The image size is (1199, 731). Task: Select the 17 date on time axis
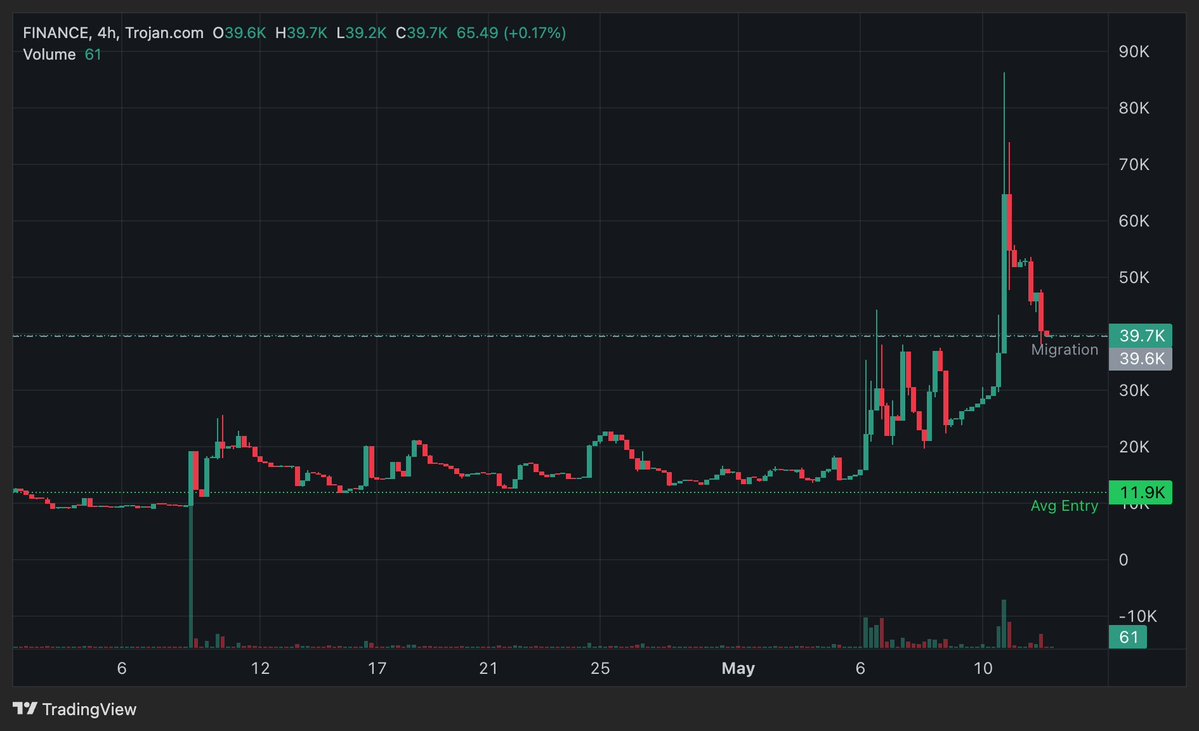377,668
